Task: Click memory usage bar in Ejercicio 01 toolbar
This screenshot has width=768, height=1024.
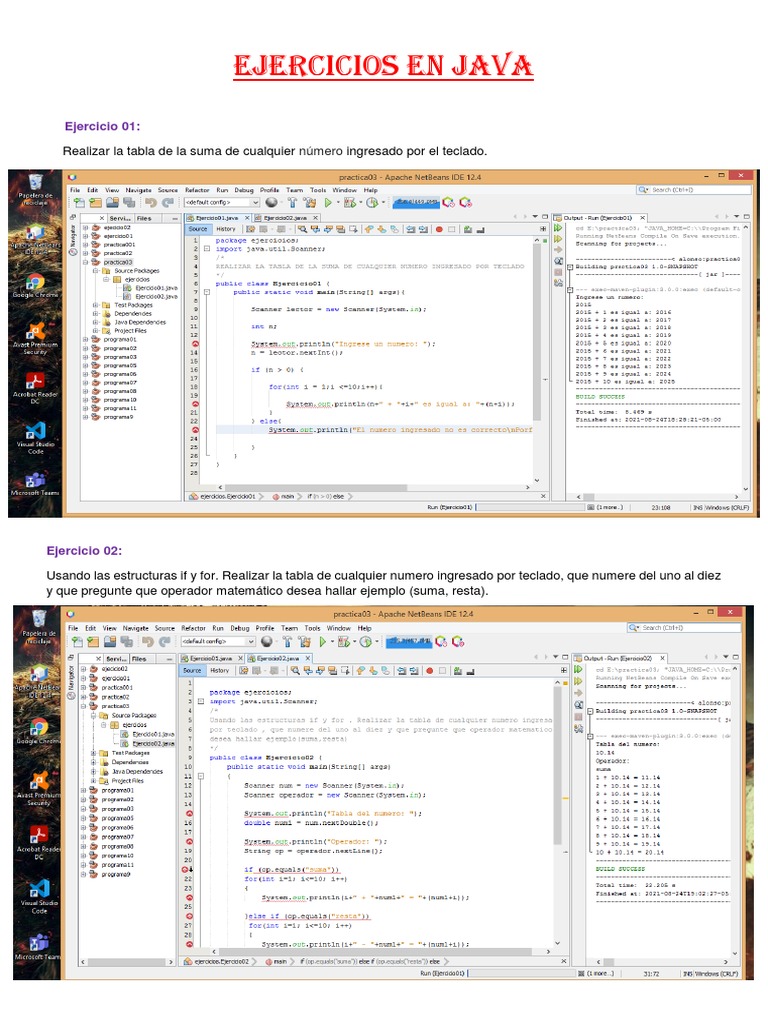Action: 416,203
